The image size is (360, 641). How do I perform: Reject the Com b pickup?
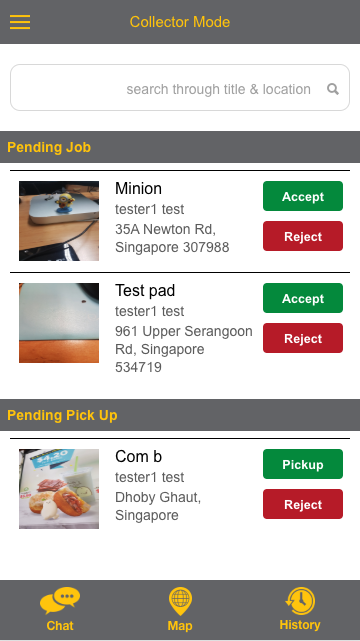[303, 504]
